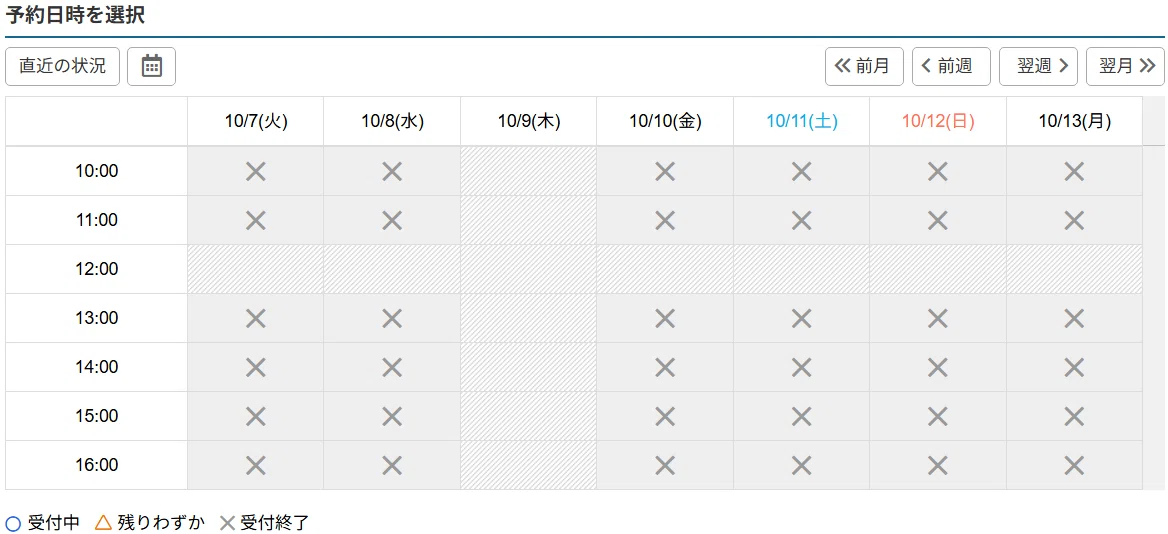Image resolution: width=1168 pixels, height=534 pixels.
Task: Choose the X slot on 10/11 14:00
Action: pyautogui.click(x=801, y=367)
